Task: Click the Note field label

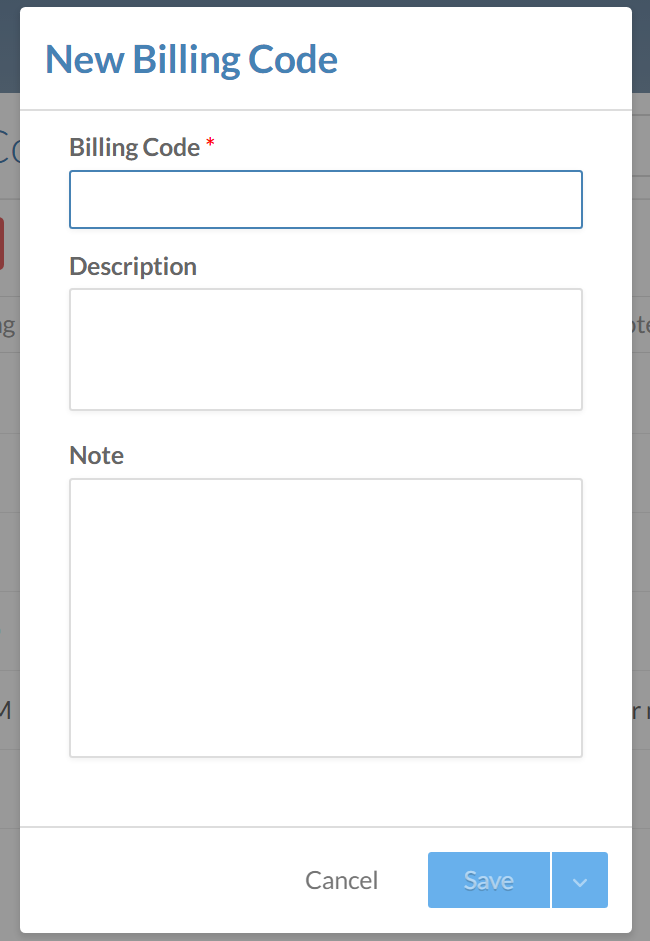Action: click(x=97, y=456)
